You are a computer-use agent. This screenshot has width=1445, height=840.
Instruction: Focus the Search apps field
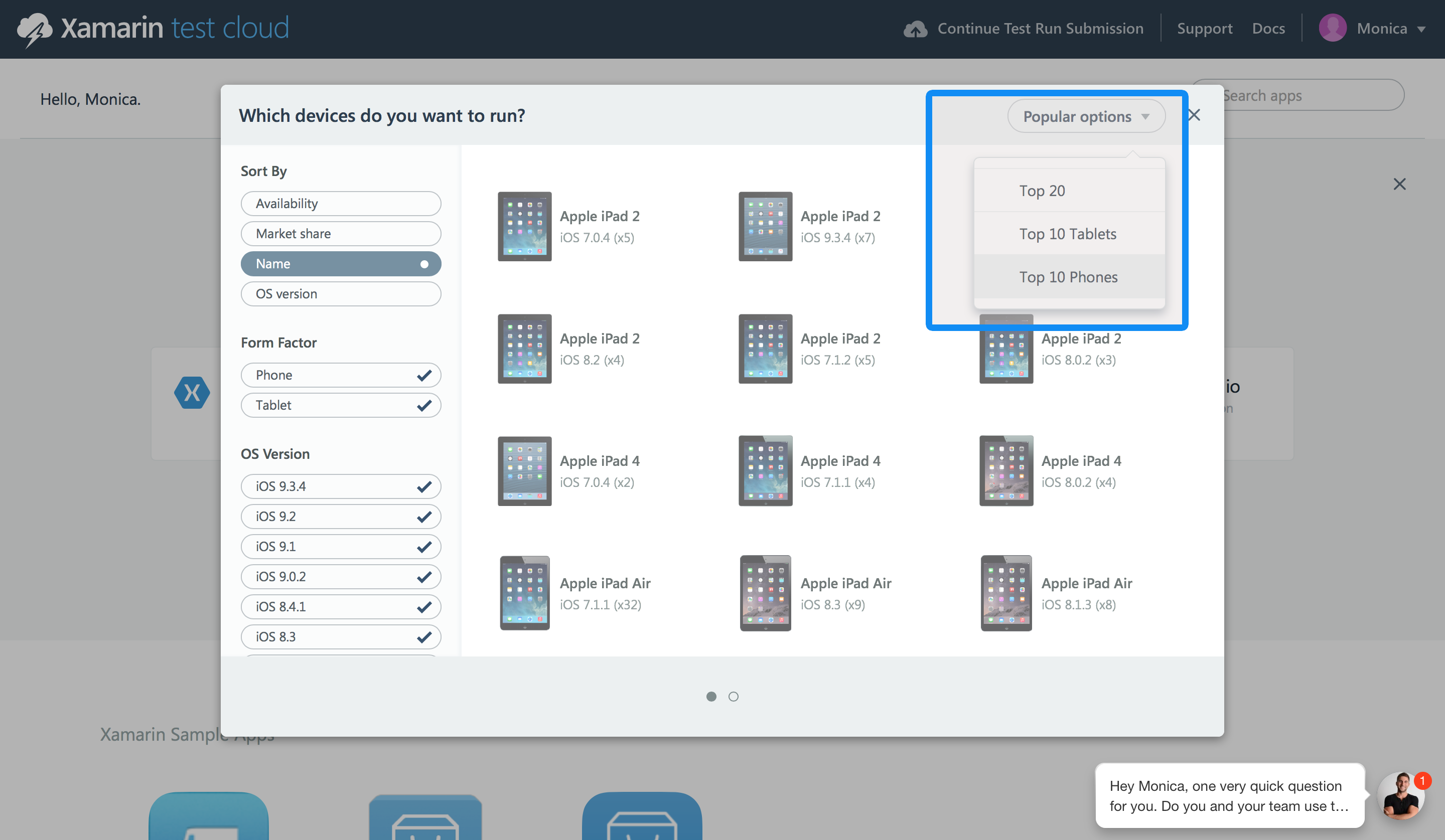[1297, 95]
